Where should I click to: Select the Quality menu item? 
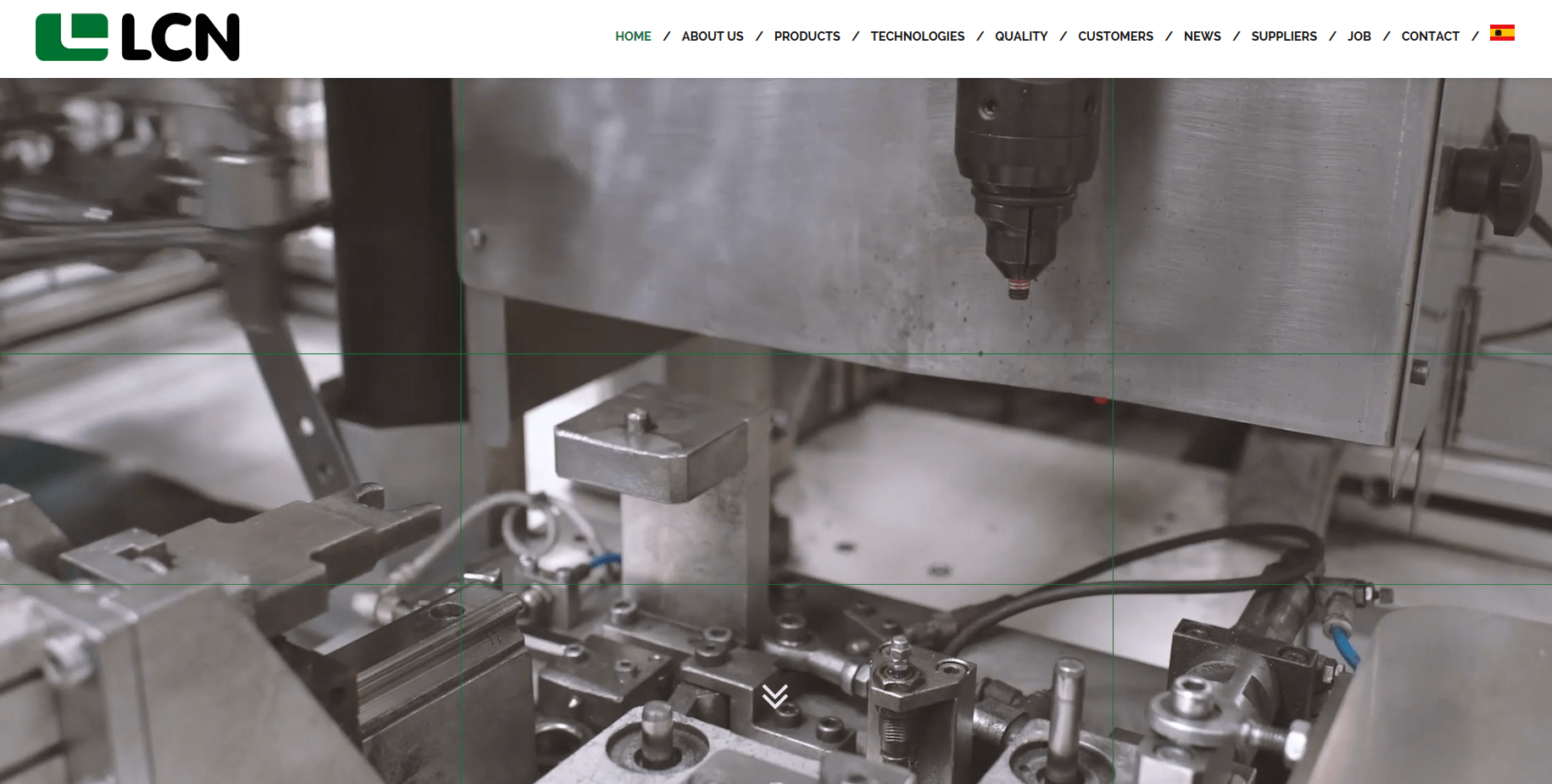tap(1021, 36)
